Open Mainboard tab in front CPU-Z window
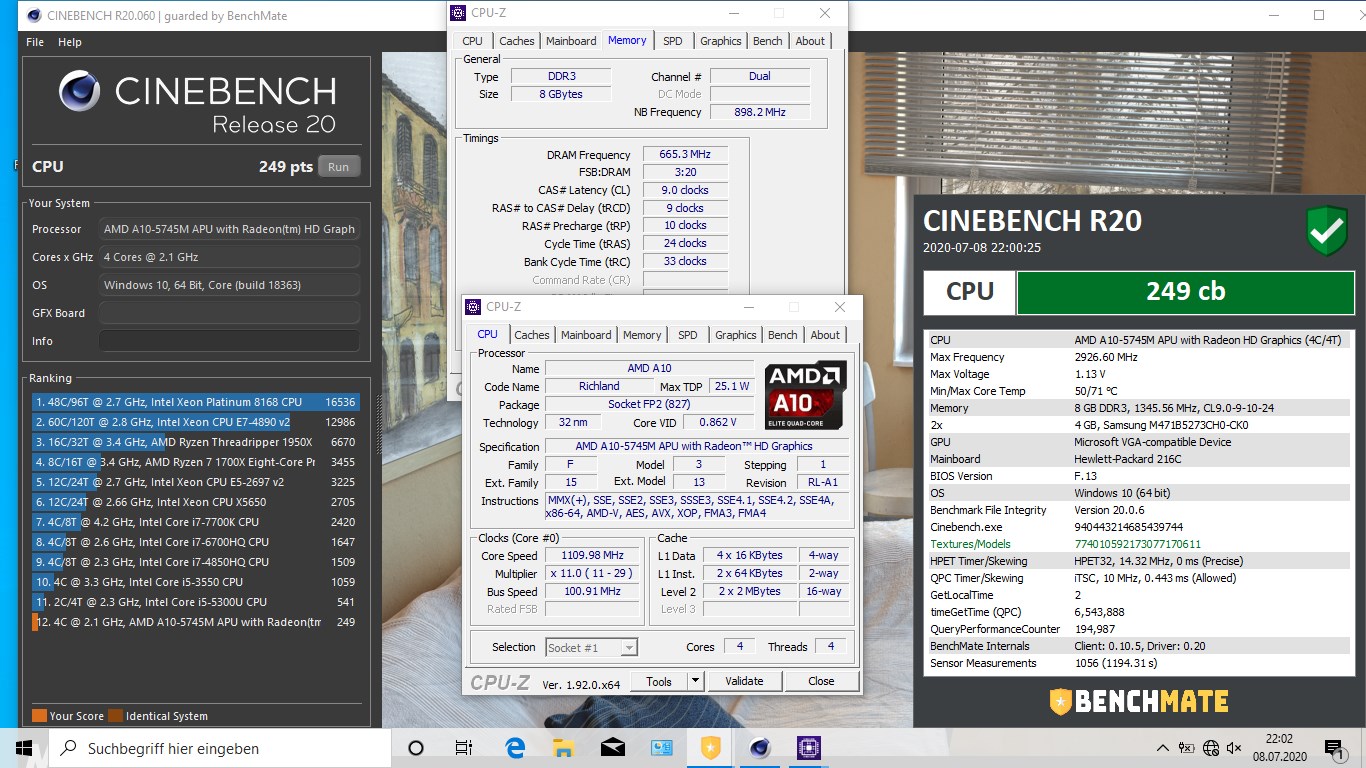The width and height of the screenshot is (1366, 768). (x=586, y=335)
